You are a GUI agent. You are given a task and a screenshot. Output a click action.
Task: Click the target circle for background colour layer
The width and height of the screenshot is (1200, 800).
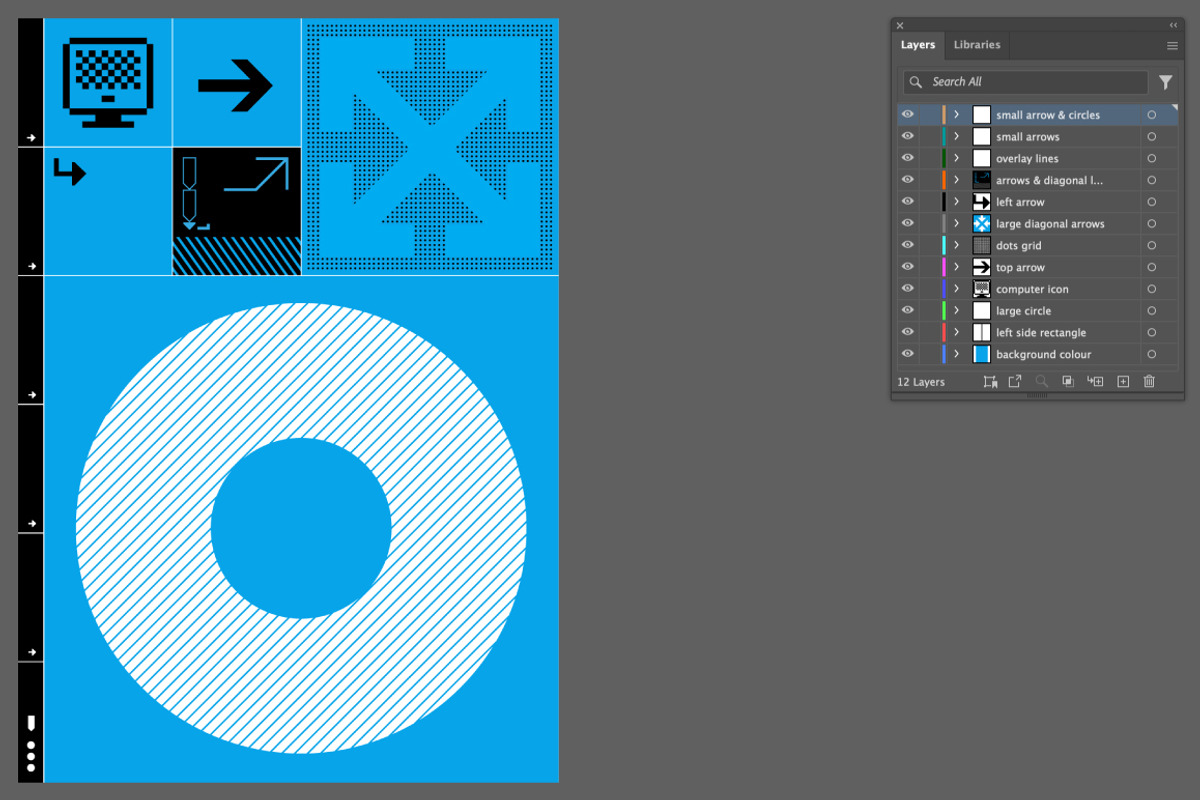1152,354
